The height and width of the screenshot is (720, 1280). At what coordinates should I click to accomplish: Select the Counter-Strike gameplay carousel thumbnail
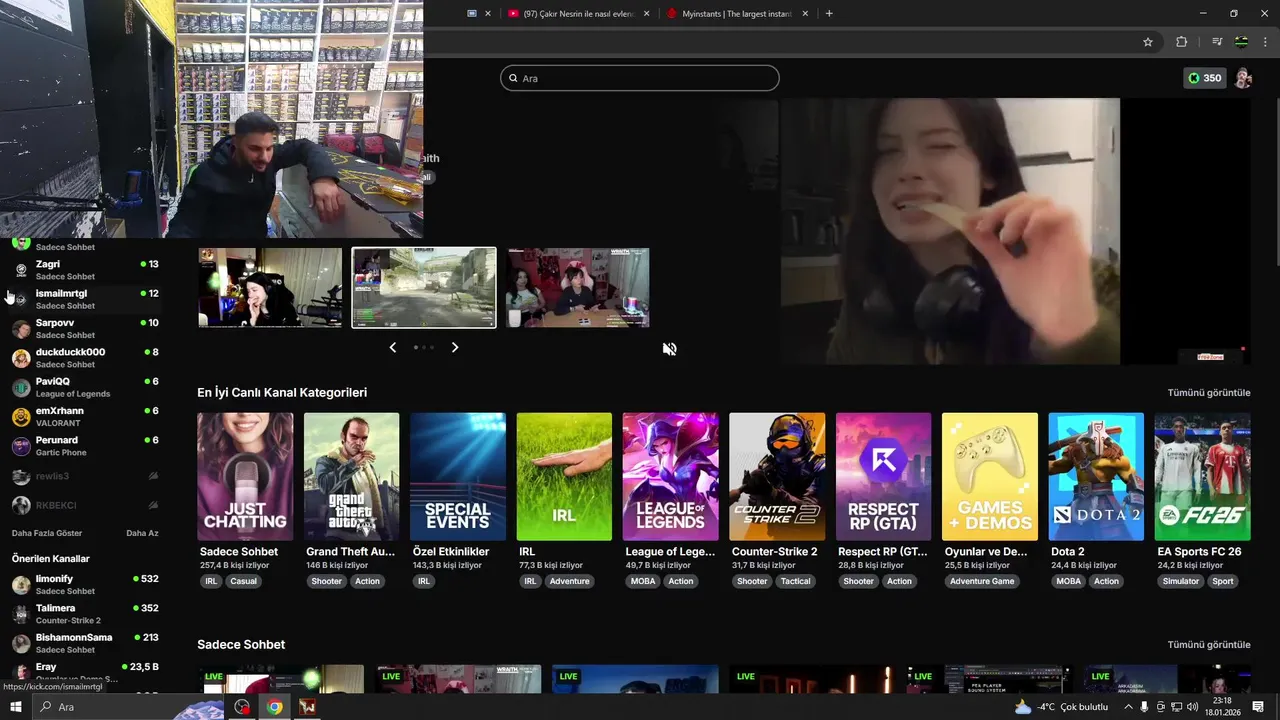(424, 288)
